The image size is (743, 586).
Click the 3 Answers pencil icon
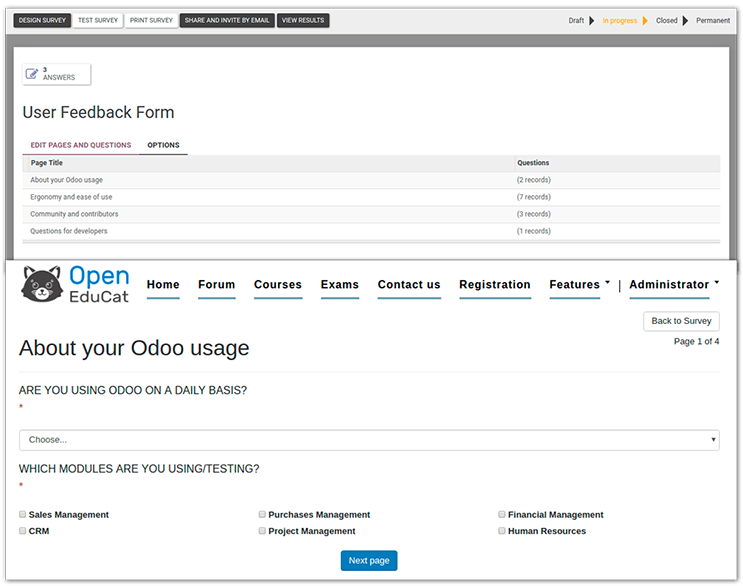click(x=32, y=74)
